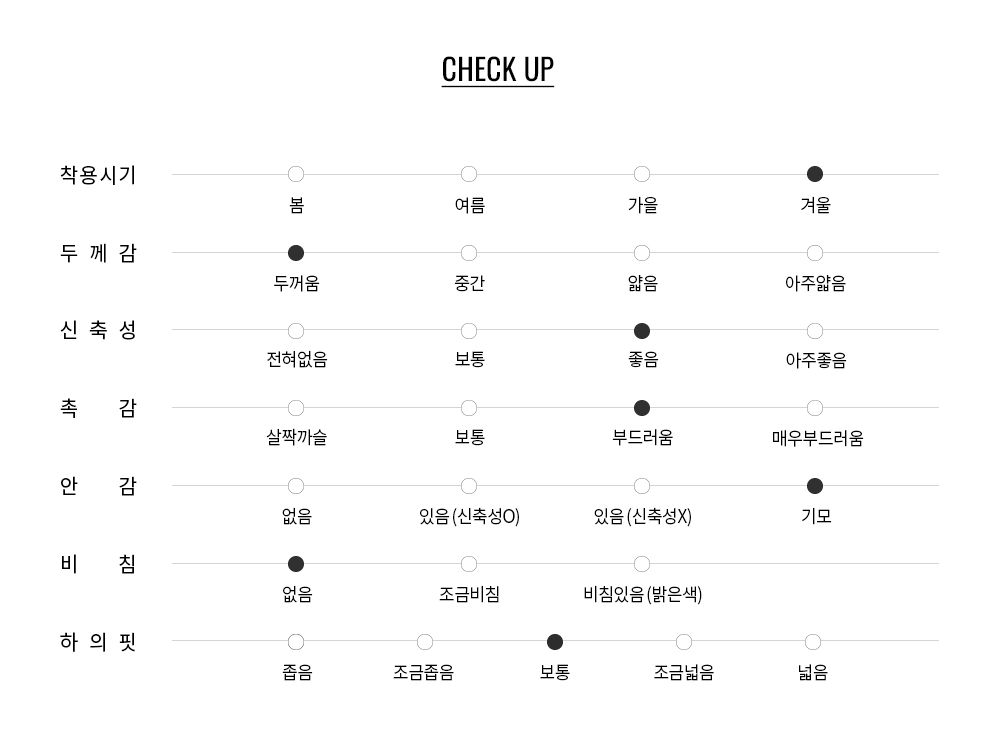Select 없음 circle in 안감 row

click(296, 486)
